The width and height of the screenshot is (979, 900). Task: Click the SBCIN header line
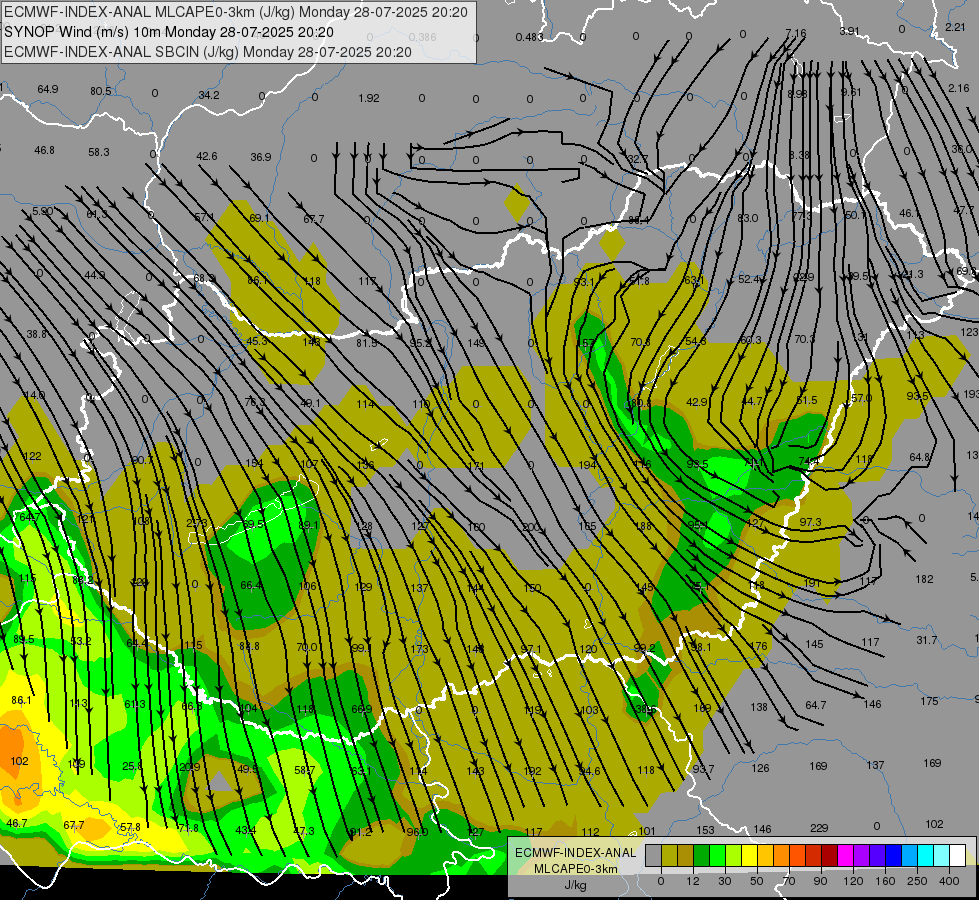208,52
